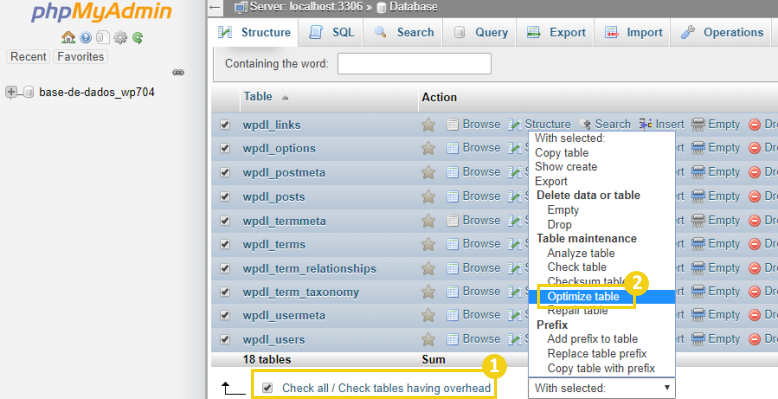Open the wpdl_users table link

[x=273, y=340]
